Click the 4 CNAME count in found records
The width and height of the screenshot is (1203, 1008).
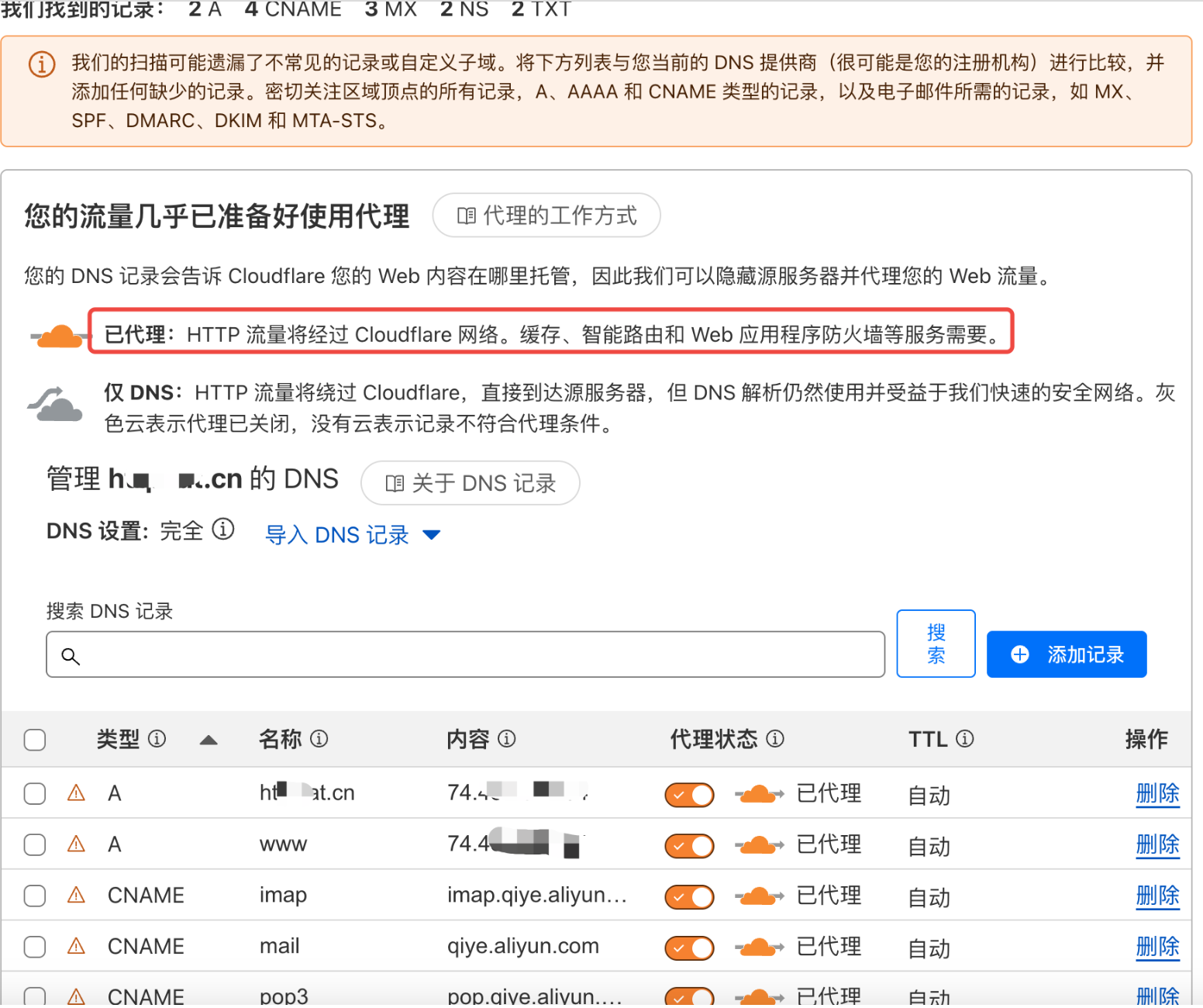pyautogui.click(x=293, y=9)
